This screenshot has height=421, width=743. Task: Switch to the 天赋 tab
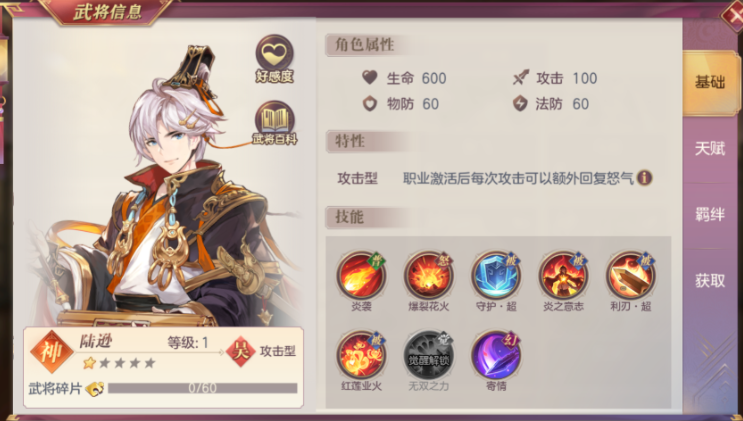click(x=709, y=149)
